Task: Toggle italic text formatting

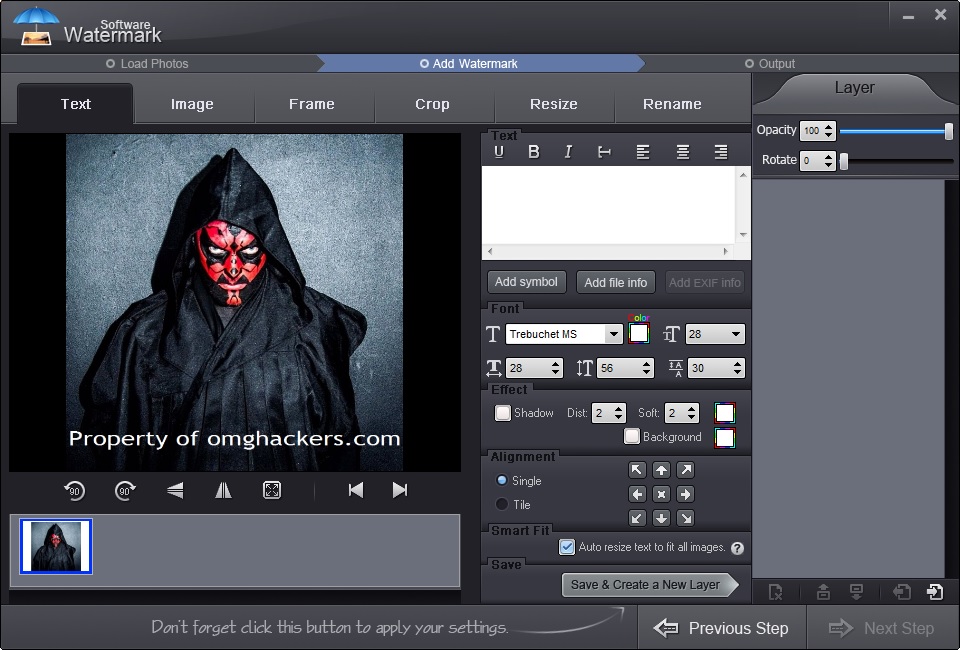Action: click(568, 152)
